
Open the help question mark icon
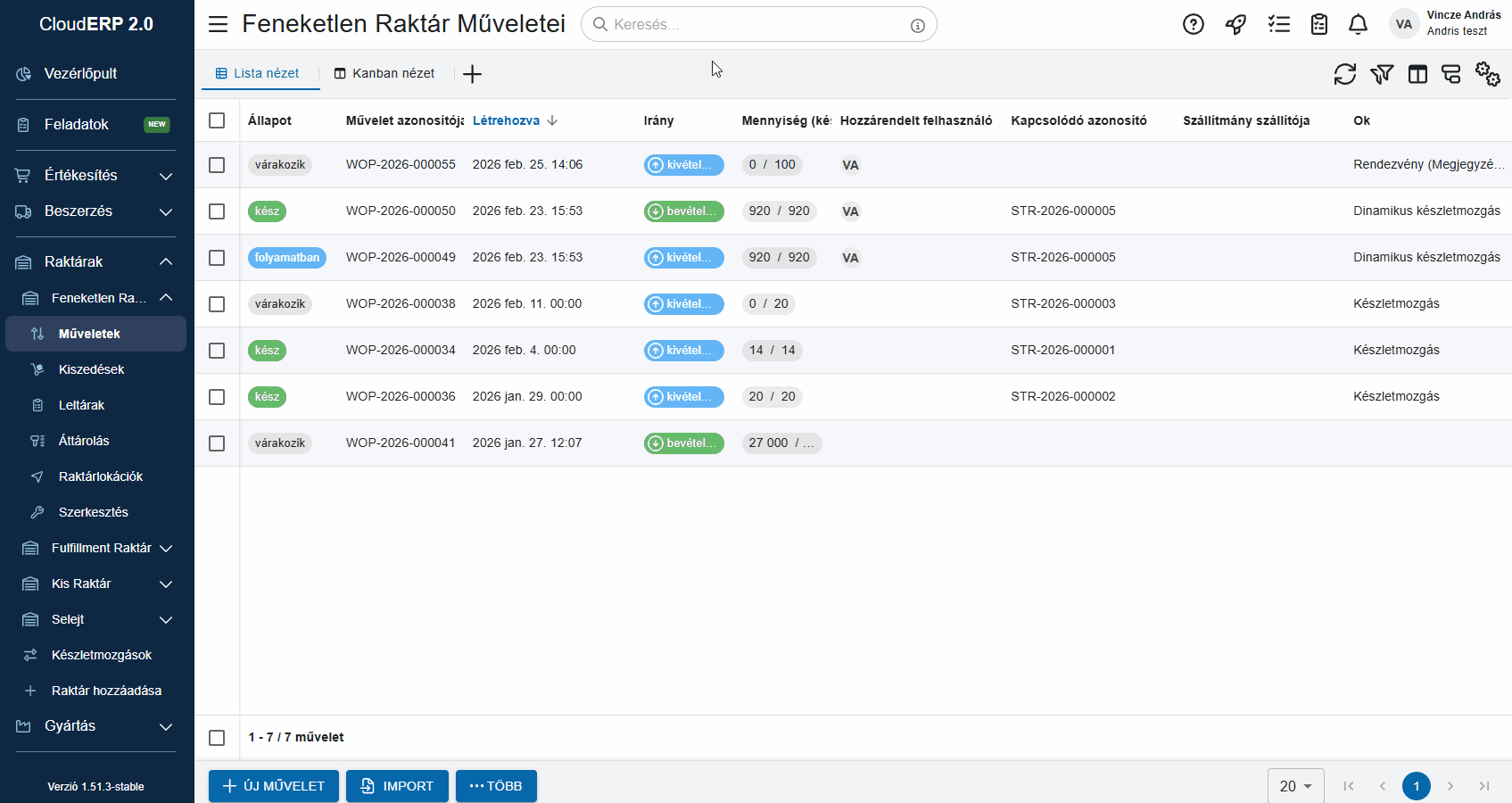pyautogui.click(x=1193, y=24)
